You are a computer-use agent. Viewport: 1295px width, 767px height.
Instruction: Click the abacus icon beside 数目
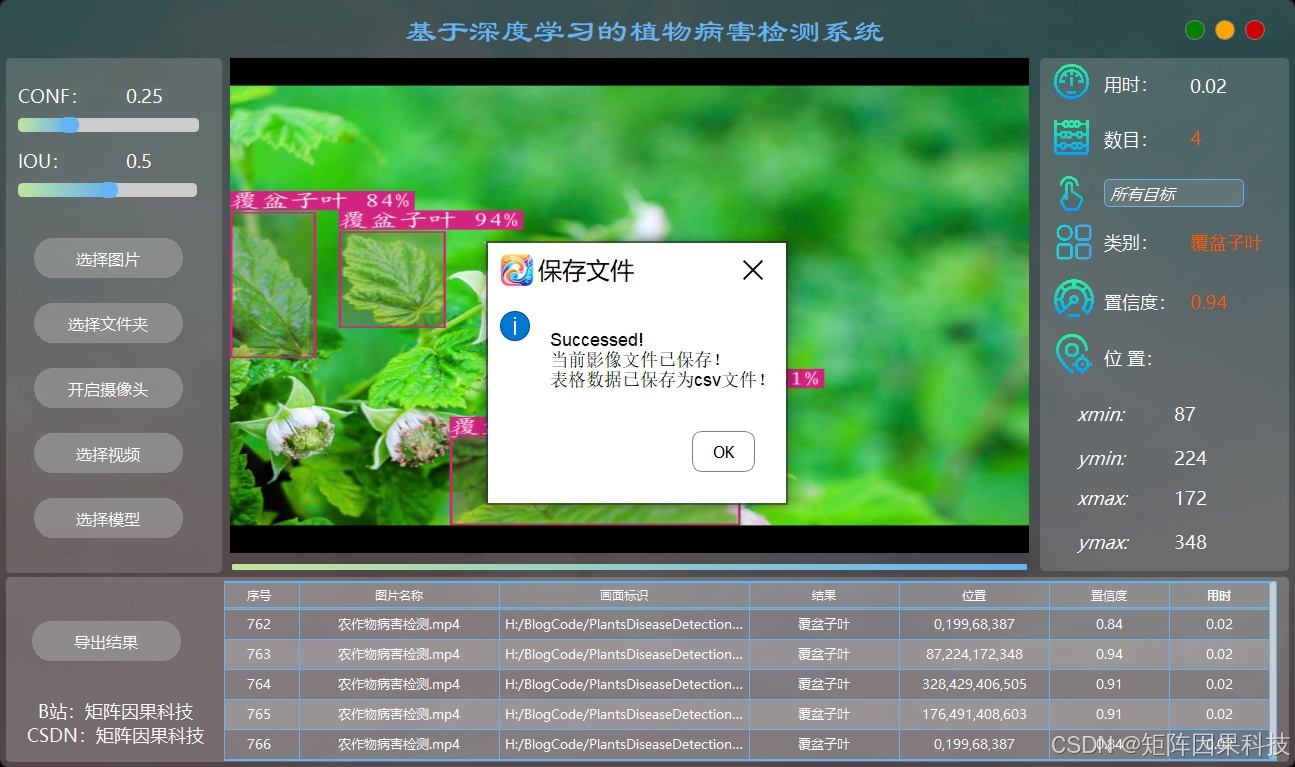[1072, 137]
